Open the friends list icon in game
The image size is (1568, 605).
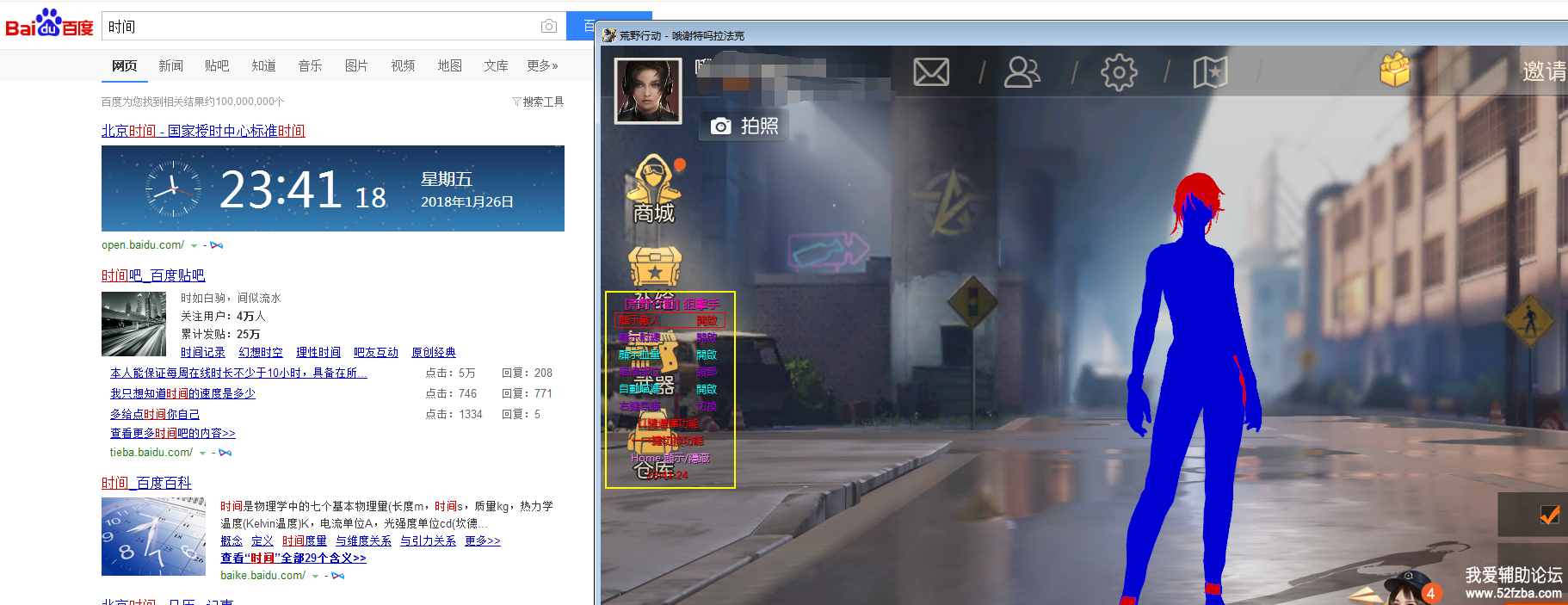pyautogui.click(x=1022, y=72)
